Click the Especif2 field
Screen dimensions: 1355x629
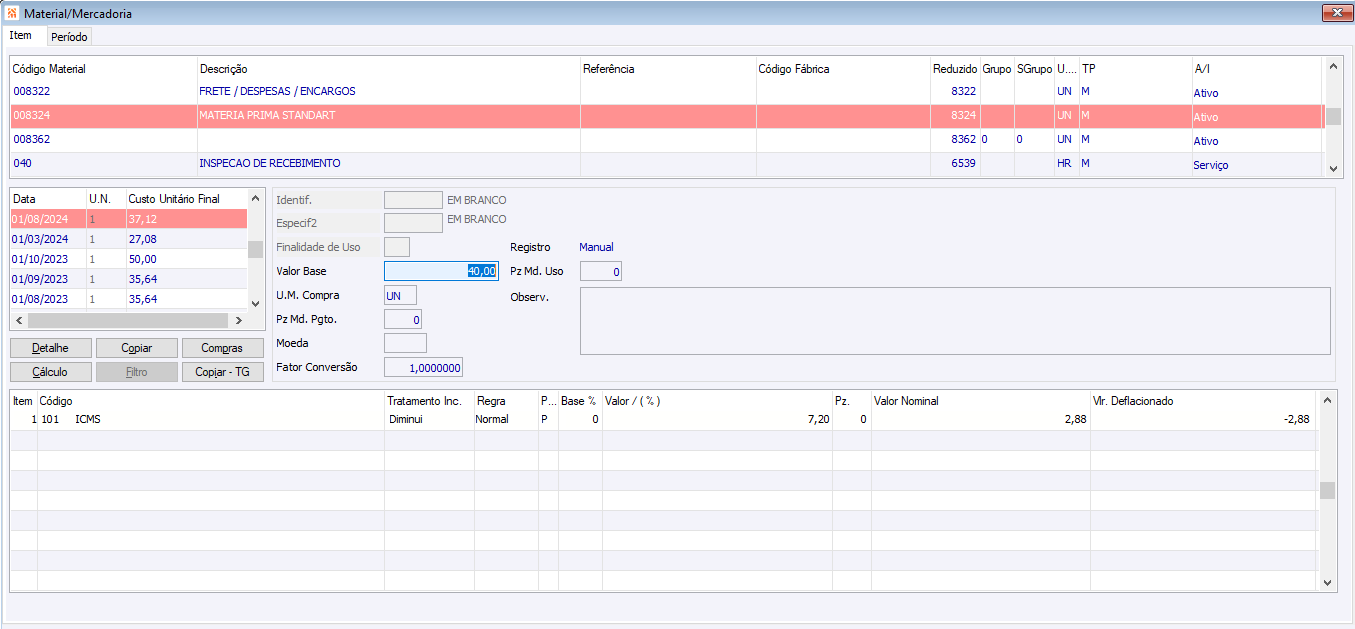tap(413, 223)
